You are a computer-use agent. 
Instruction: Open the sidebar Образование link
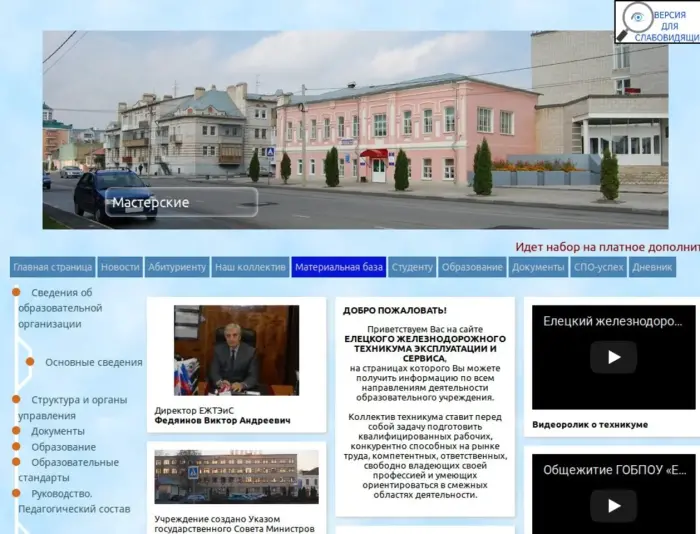63,447
